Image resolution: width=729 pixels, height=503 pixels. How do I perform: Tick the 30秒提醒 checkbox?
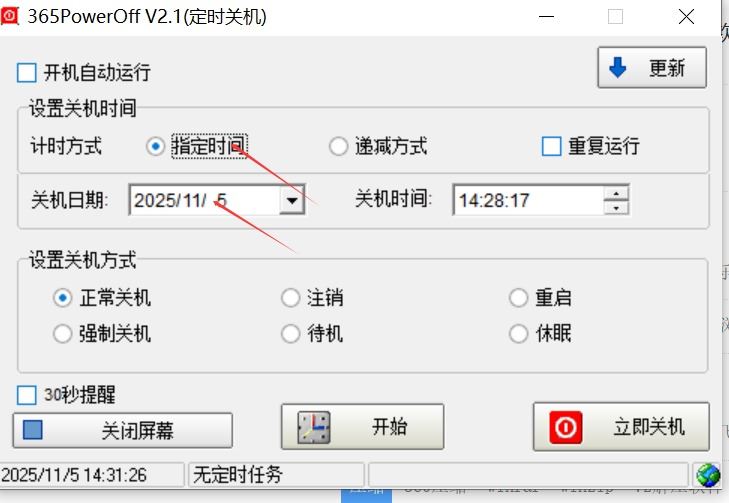pos(27,395)
